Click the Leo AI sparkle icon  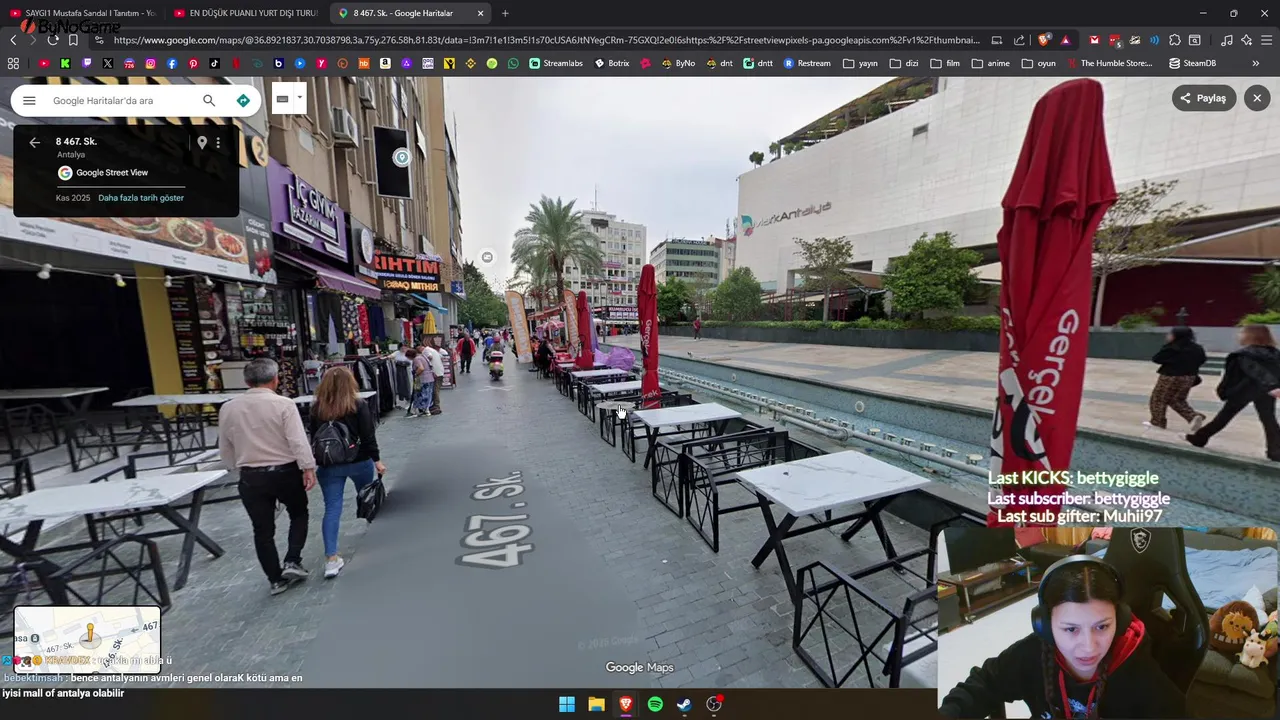pyautogui.click(x=1247, y=40)
